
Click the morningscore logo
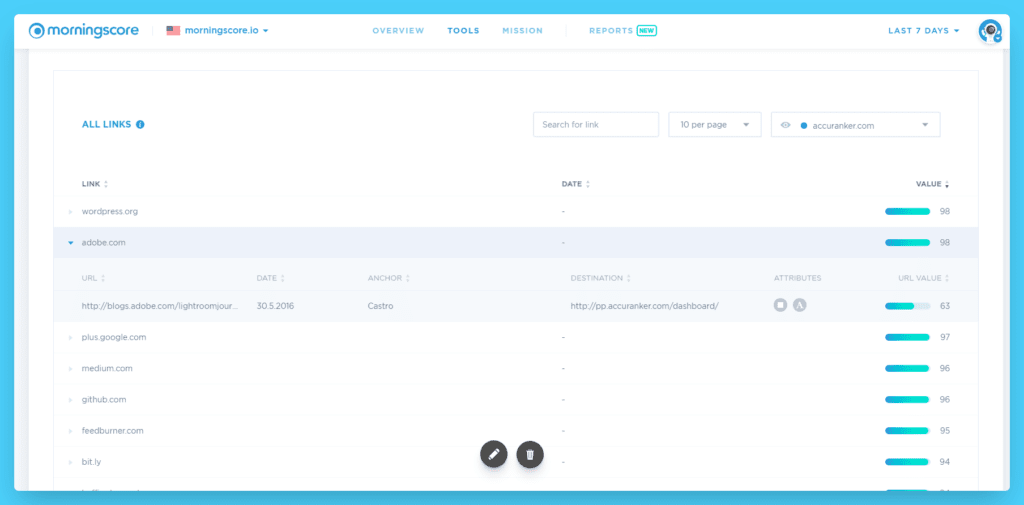84,31
